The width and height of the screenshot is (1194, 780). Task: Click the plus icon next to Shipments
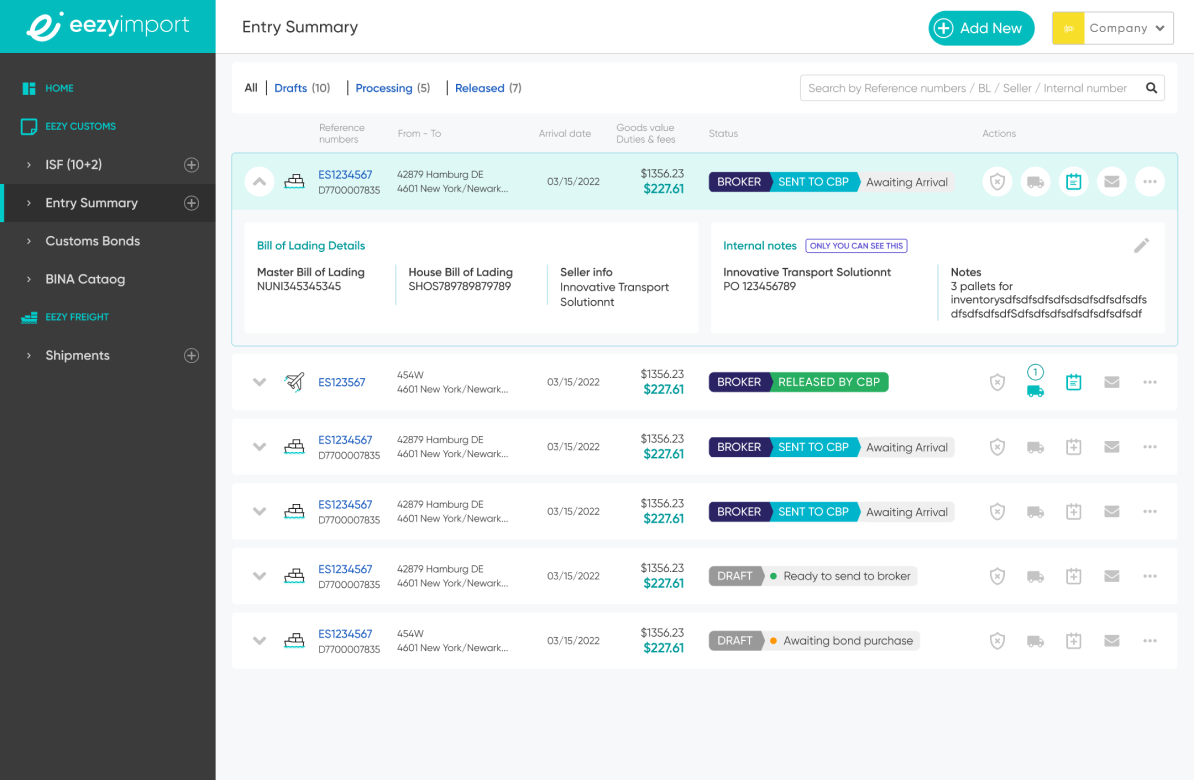(x=191, y=356)
